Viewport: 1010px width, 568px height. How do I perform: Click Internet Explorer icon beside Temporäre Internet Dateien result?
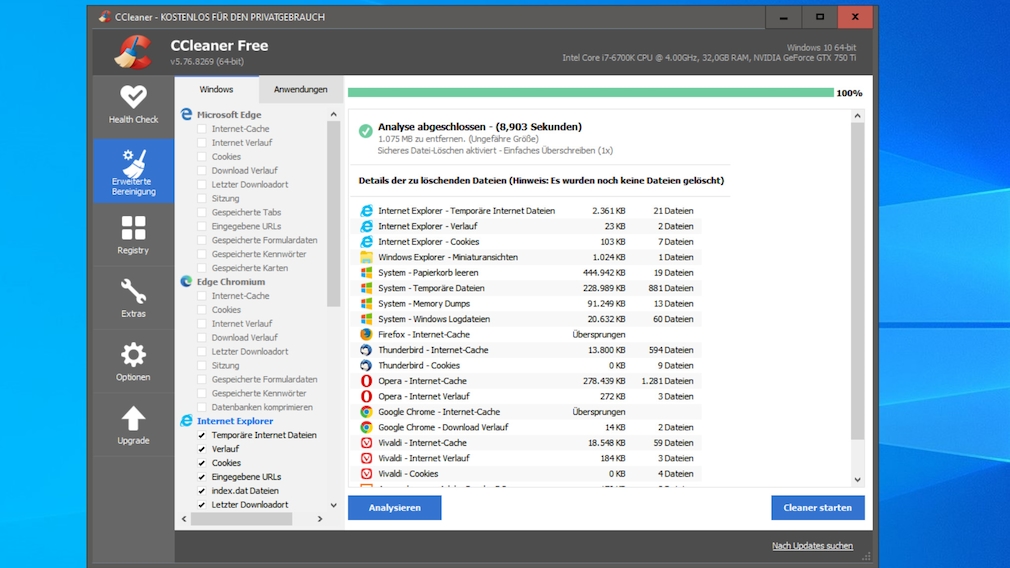click(x=366, y=211)
